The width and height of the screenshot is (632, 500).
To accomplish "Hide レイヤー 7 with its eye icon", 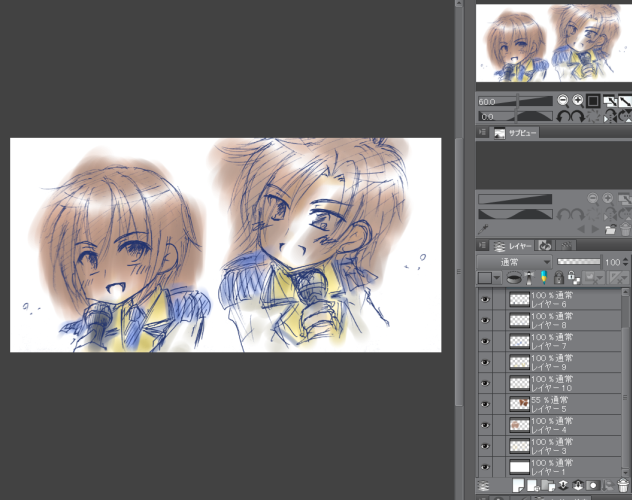I will pos(485,341).
